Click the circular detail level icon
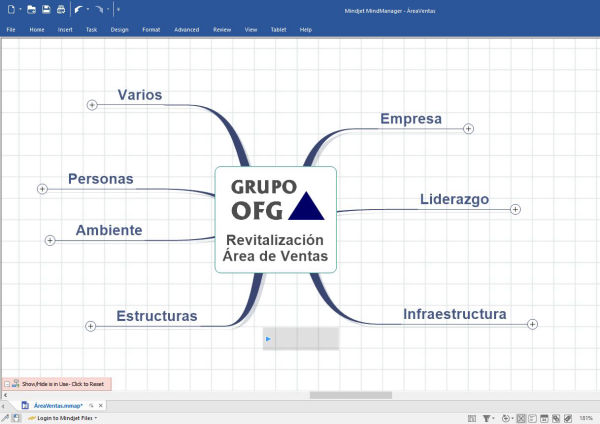 point(506,419)
